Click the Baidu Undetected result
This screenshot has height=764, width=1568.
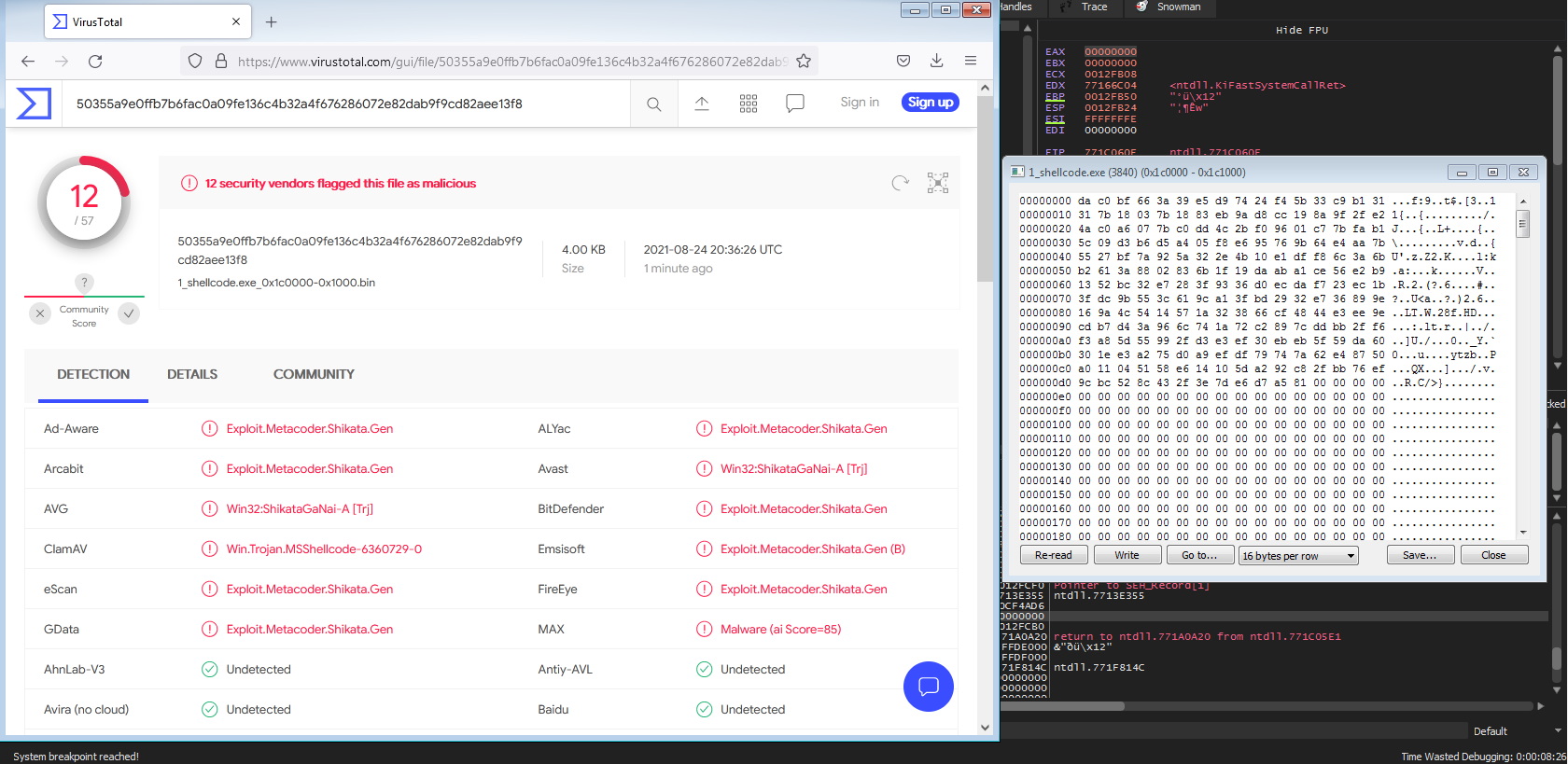tap(752, 710)
